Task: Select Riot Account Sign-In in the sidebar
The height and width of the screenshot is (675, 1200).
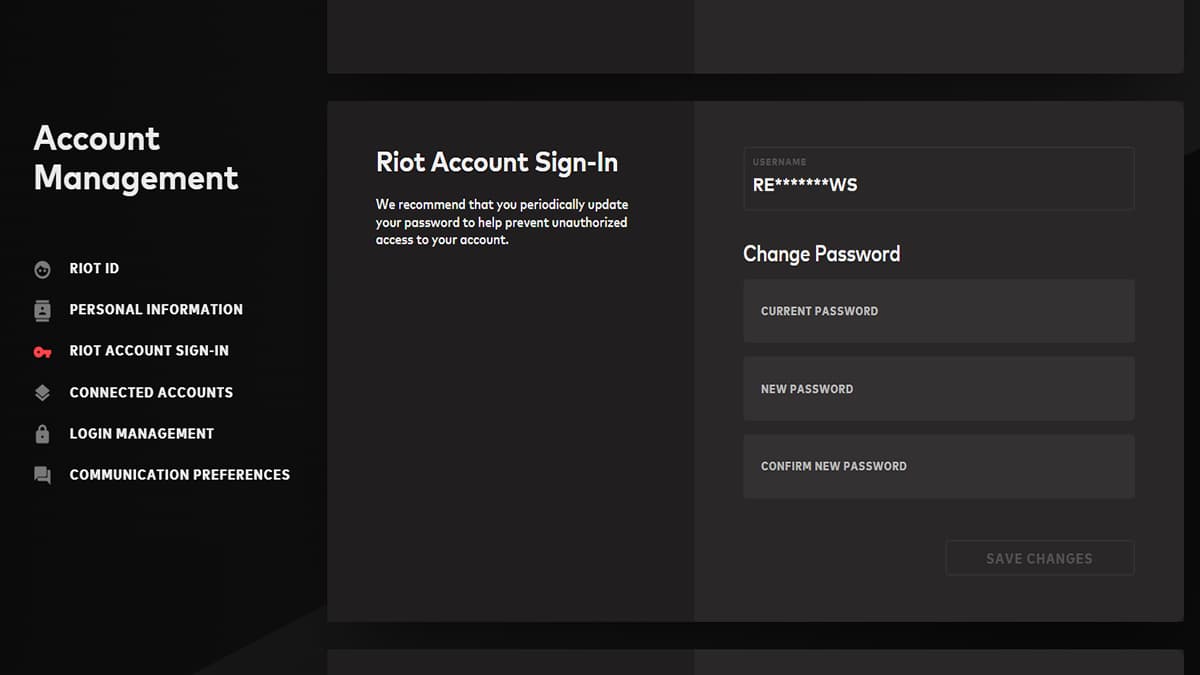Action: (149, 350)
